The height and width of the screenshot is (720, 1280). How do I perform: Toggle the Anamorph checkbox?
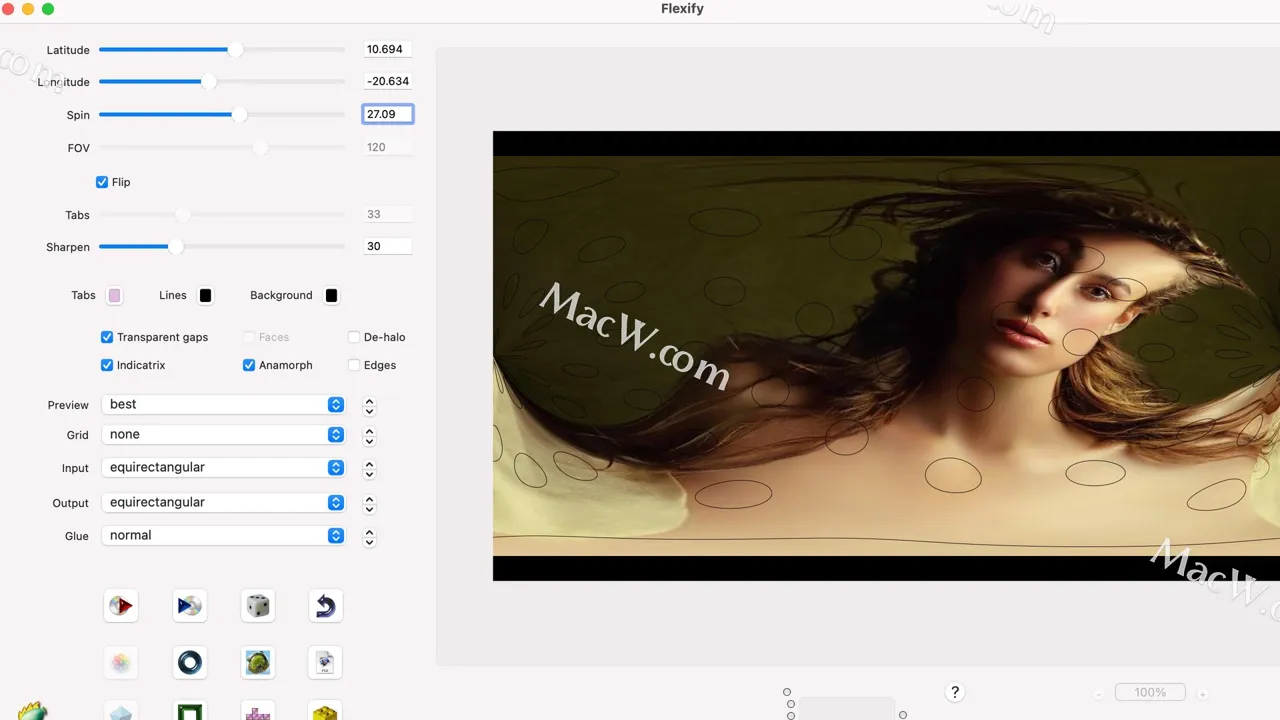(249, 365)
